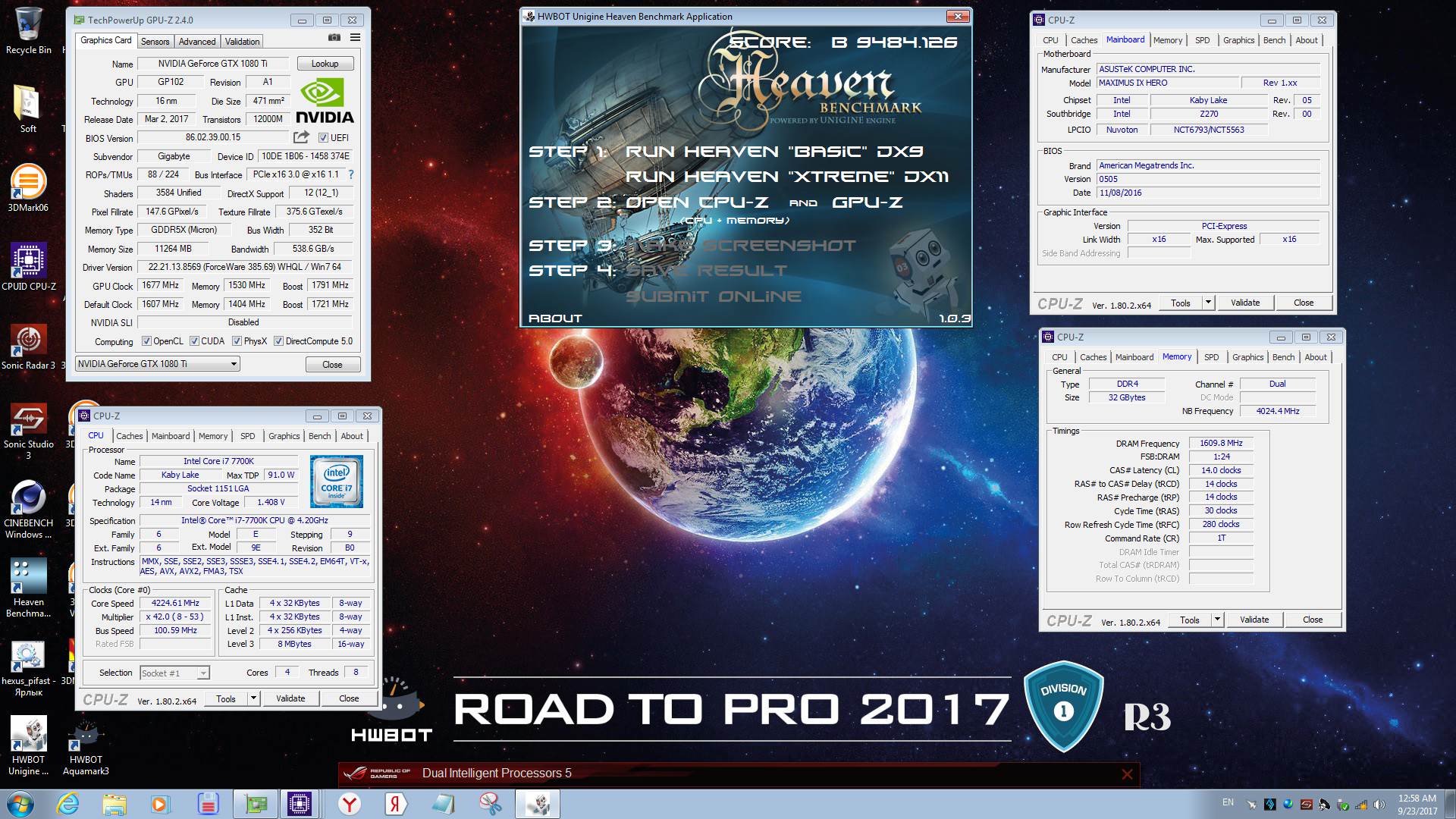The height and width of the screenshot is (819, 1456).
Task: Click Open CPU-Z in Heaven app
Action: click(697, 202)
